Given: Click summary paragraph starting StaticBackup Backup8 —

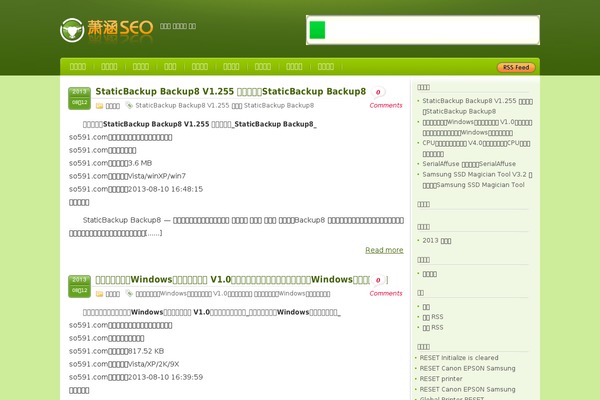Looking at the screenshot, I should click(x=236, y=227).
